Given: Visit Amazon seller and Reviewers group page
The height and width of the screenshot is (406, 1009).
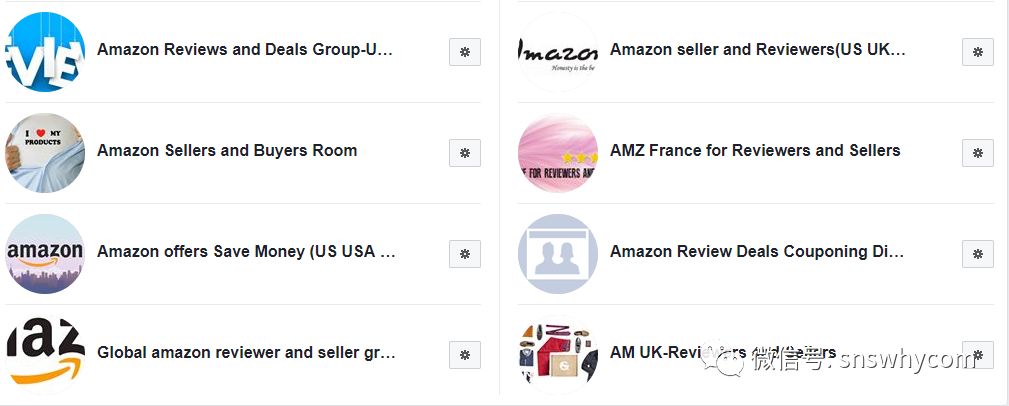Looking at the screenshot, I should click(757, 50).
